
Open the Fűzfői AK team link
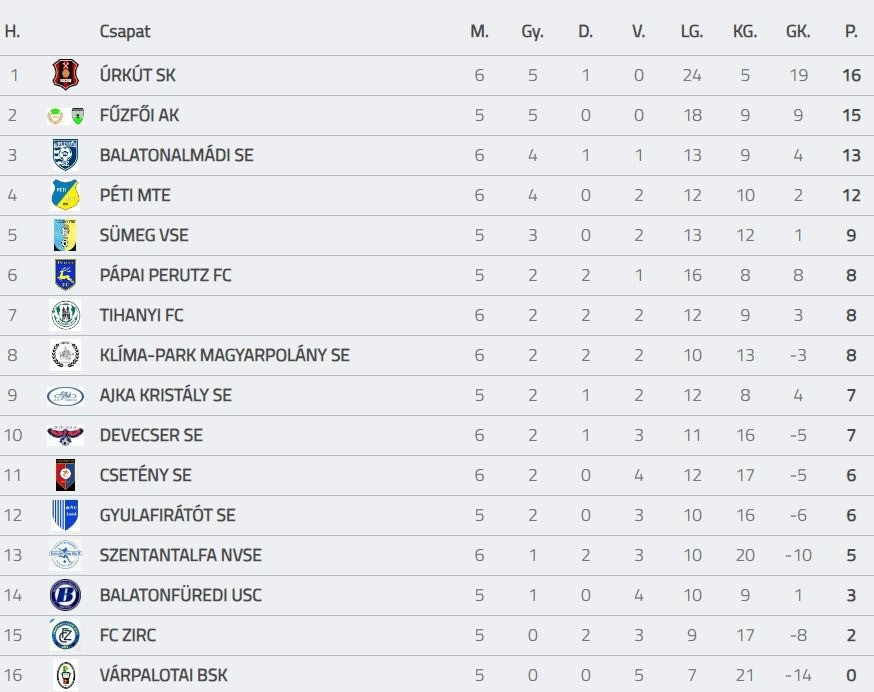(139, 115)
